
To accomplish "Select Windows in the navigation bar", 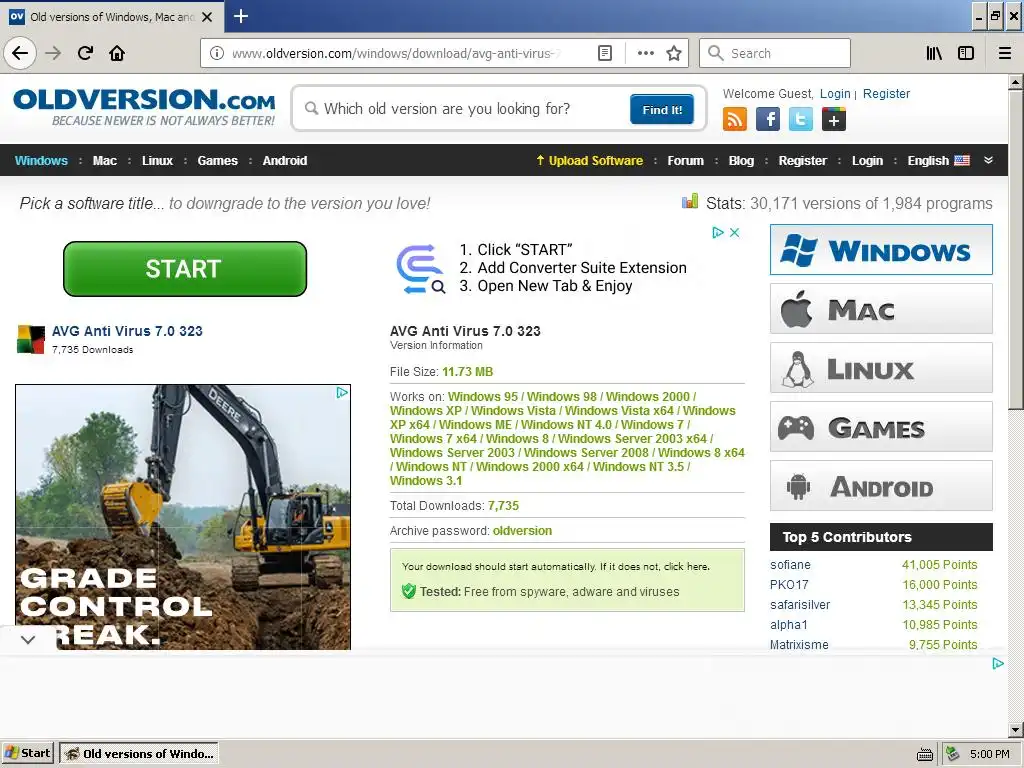I will click(x=41, y=161).
